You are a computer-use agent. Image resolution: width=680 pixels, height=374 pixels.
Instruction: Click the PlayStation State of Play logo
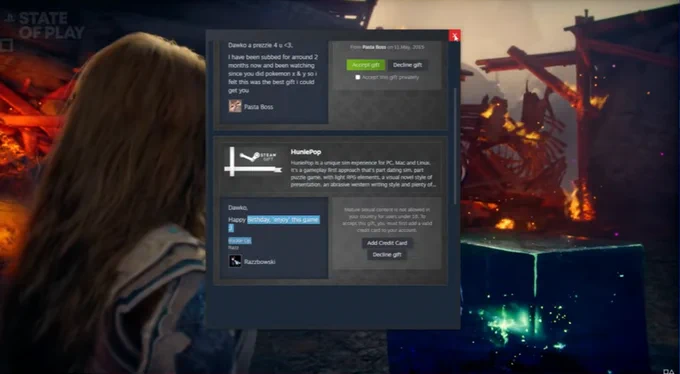click(x=45, y=25)
